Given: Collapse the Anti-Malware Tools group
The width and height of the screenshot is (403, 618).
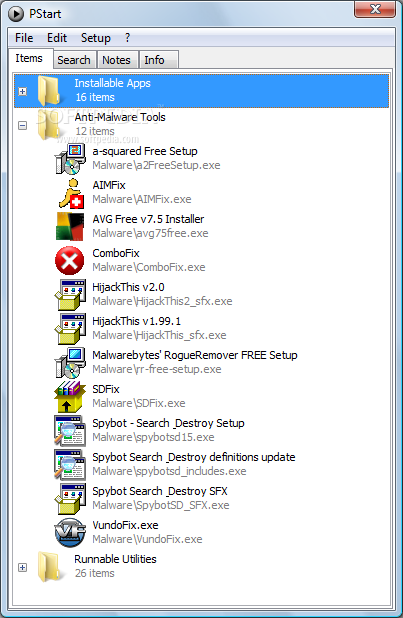Looking at the screenshot, I should click(23, 126).
